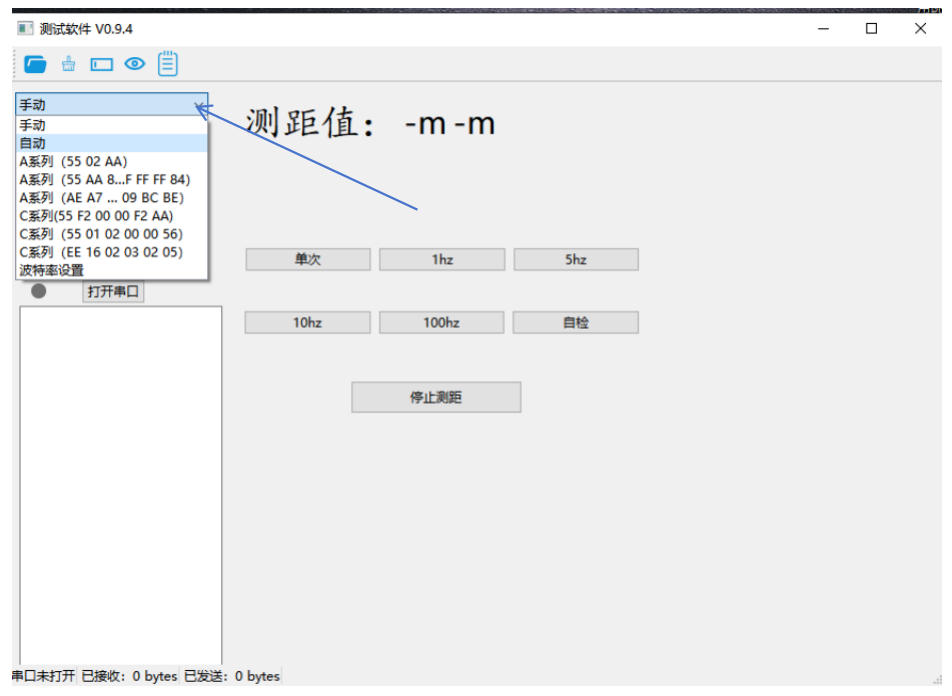Click the gray serial status indicator circle
Image resolution: width=952 pixels, height=696 pixels.
pyautogui.click(x=39, y=291)
